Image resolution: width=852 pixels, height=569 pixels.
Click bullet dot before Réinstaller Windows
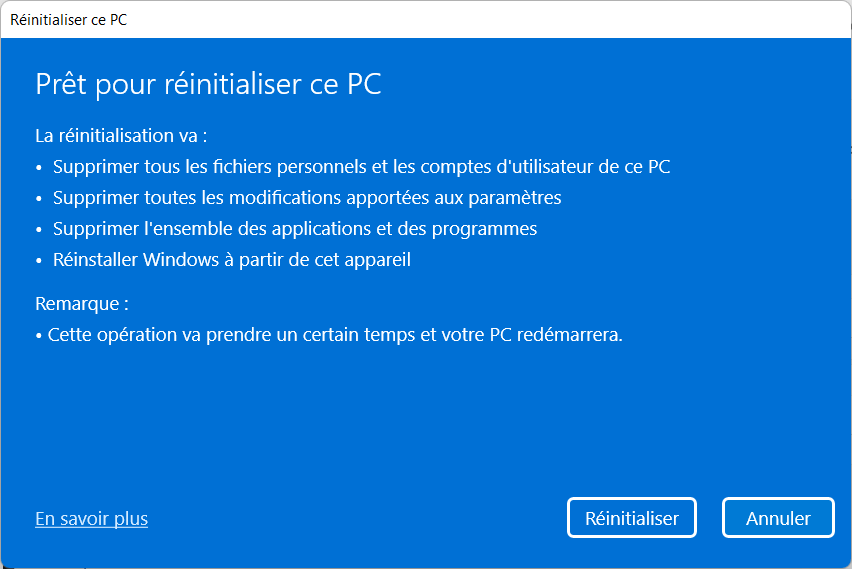click(39, 261)
